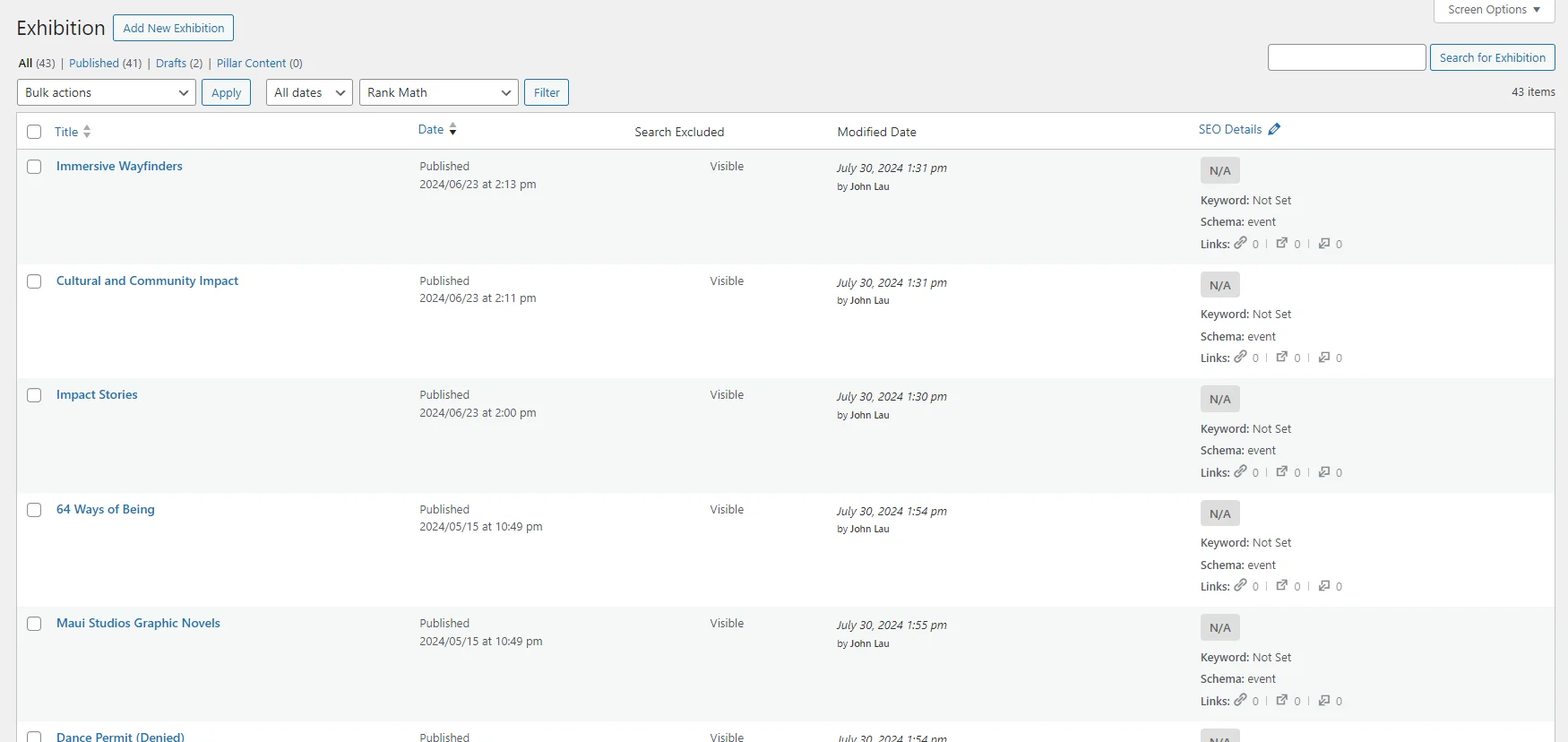Expand Screen Options panel
The width and height of the screenshot is (1568, 742).
(x=1494, y=10)
